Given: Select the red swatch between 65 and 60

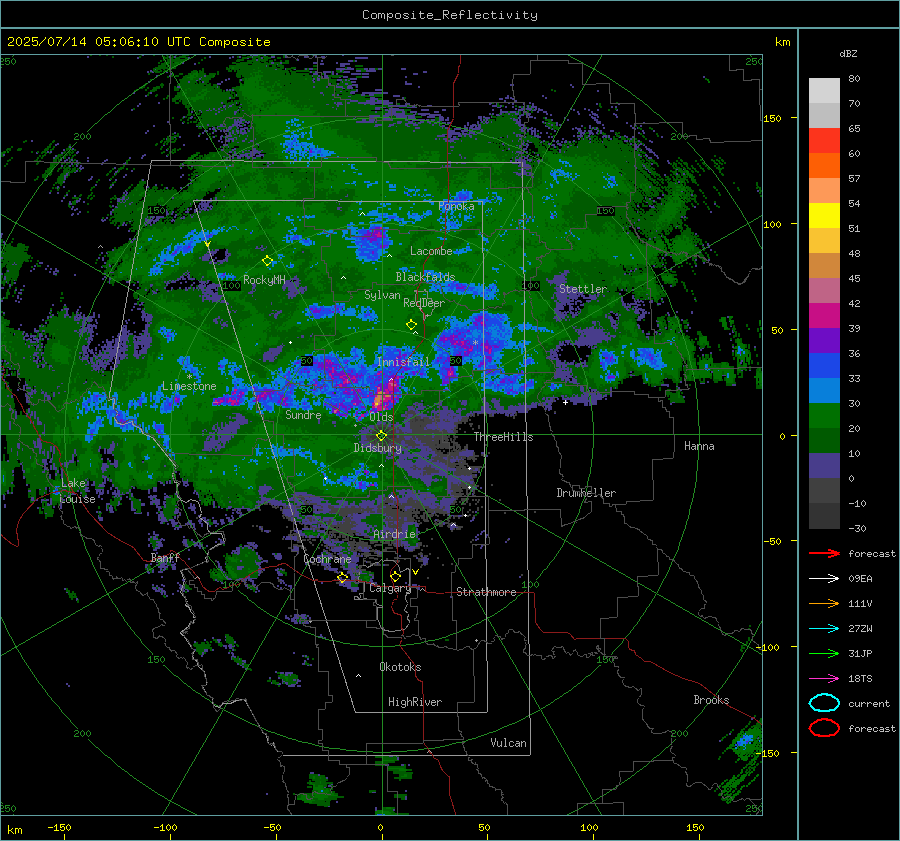Looking at the screenshot, I should click(824, 141).
